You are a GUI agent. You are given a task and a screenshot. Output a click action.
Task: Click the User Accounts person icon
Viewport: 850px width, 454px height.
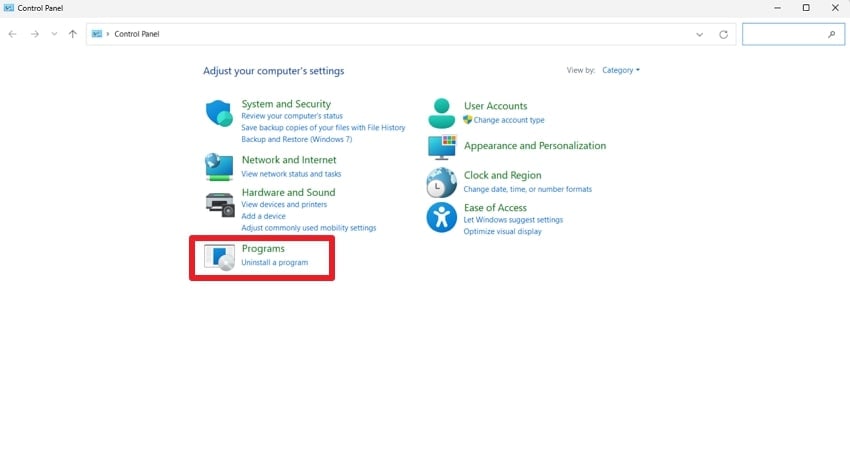[441, 113]
